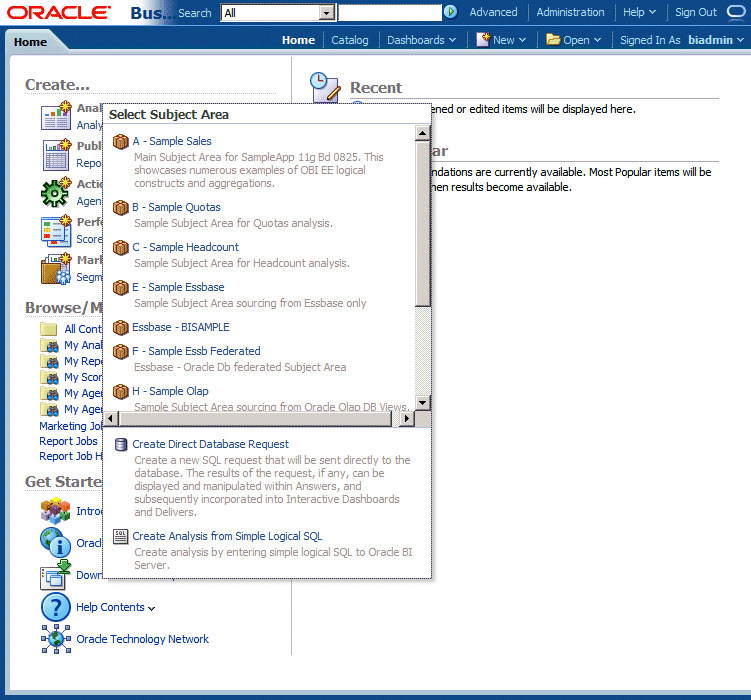This screenshot has width=751, height=700.
Task: Click the search go arrow icon
Action: (x=450, y=11)
